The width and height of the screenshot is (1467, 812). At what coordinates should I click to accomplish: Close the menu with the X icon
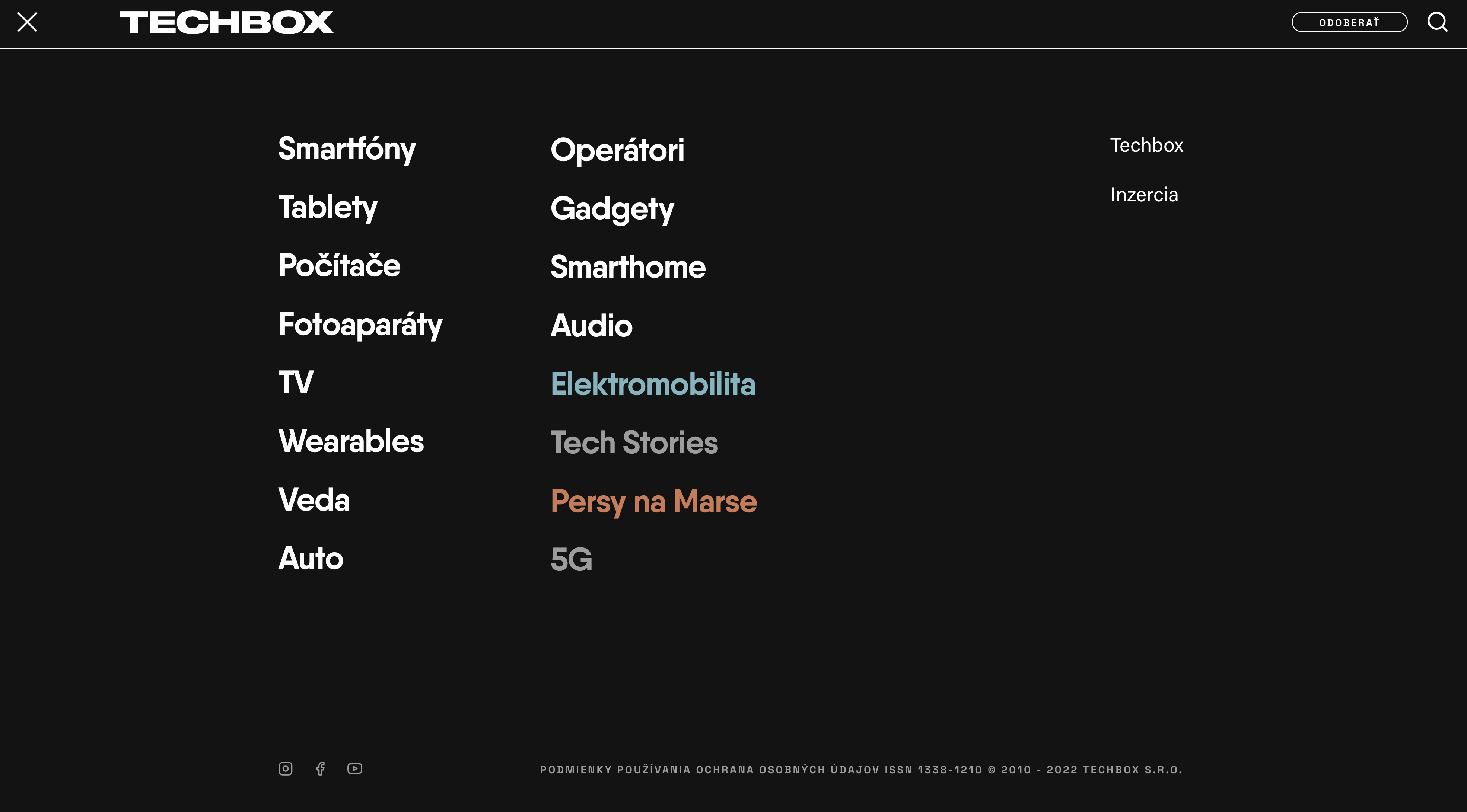27,22
